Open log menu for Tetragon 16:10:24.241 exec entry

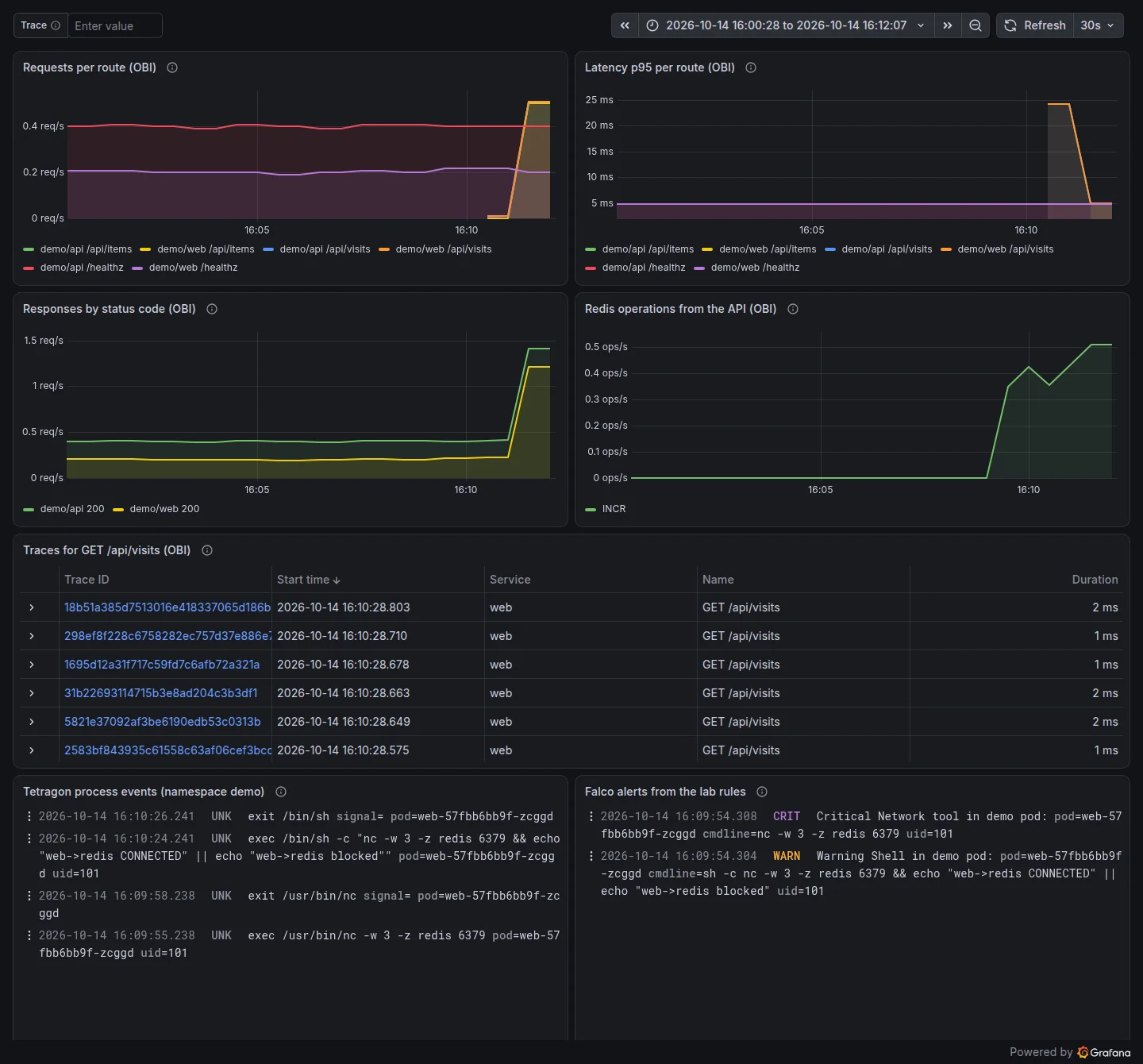click(x=29, y=838)
